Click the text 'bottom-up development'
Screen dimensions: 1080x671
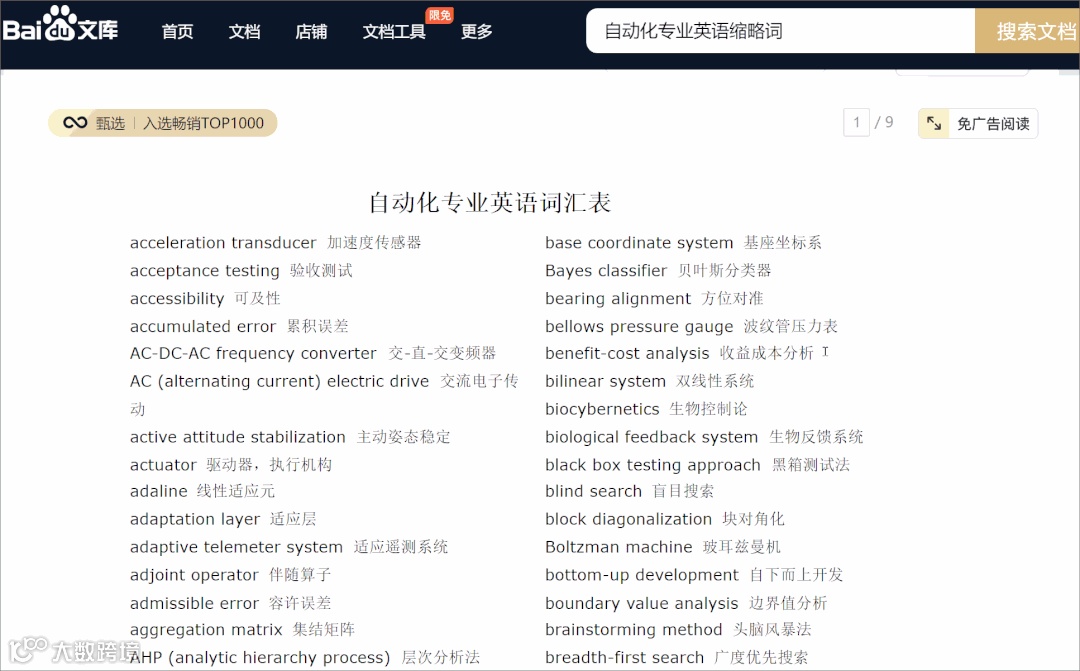[642, 575]
